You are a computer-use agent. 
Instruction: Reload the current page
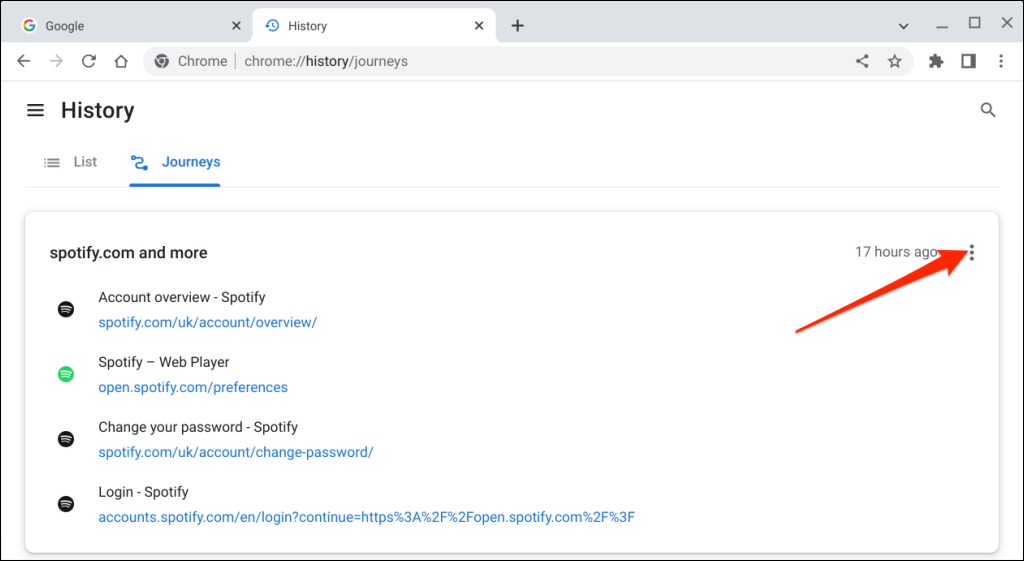[89, 61]
